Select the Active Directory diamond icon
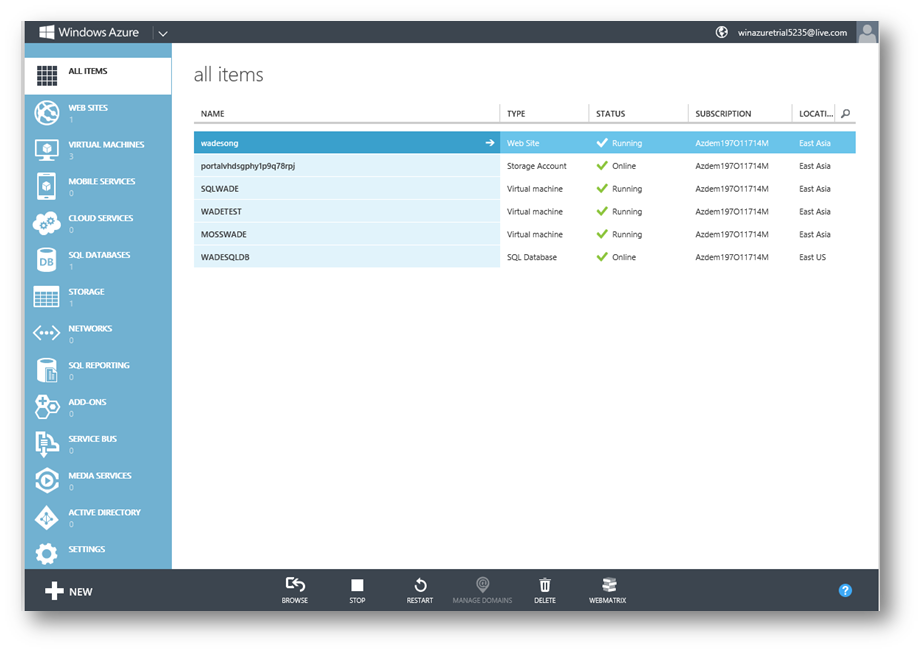This screenshot has height=653, width=922. coord(46,518)
